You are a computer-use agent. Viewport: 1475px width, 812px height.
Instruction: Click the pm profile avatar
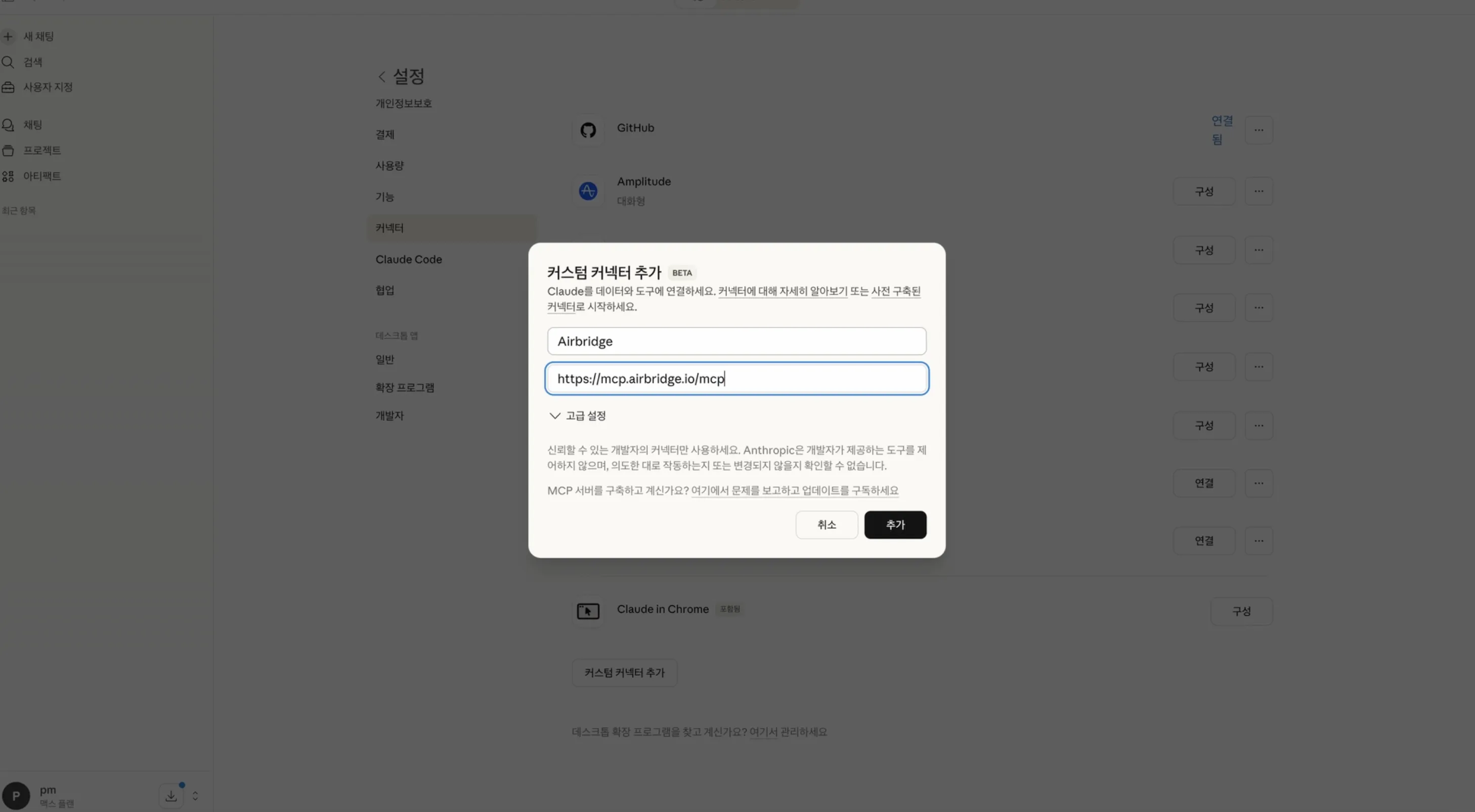[16, 796]
